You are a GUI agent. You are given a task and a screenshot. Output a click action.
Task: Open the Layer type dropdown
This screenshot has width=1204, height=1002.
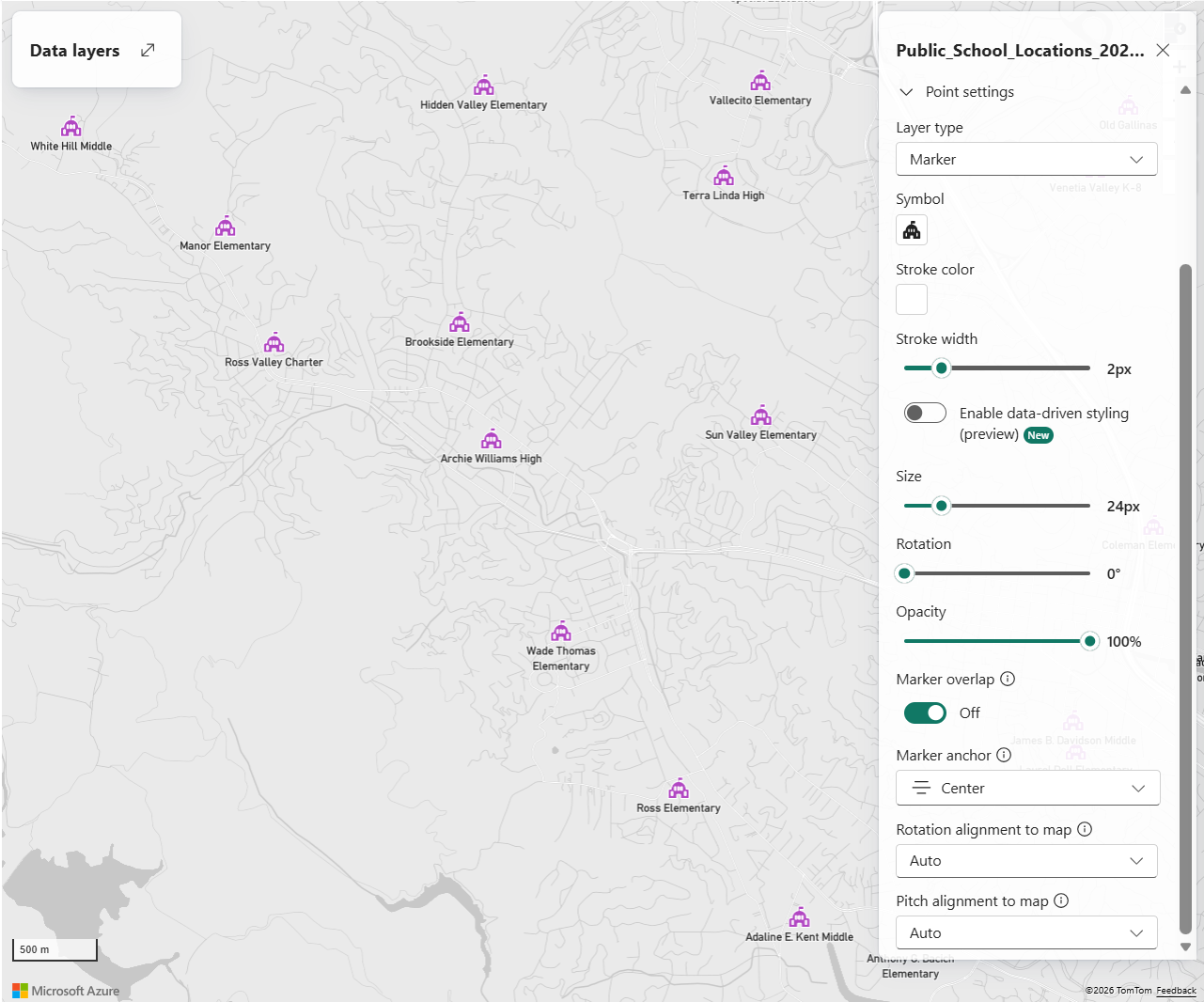click(x=1026, y=160)
